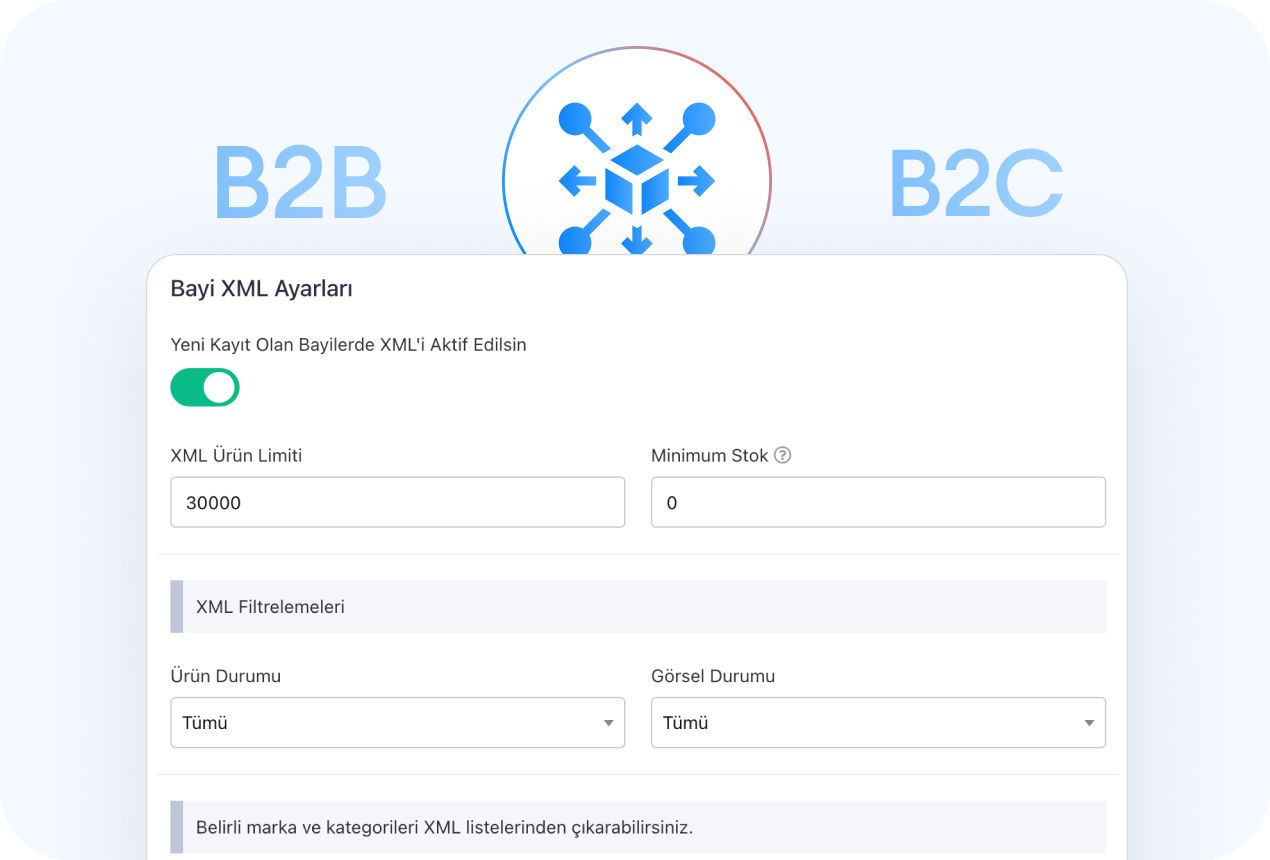Viewport: 1270px width, 860px height.
Task: Open the Ürün Durumu dropdown
Action: (x=398, y=722)
